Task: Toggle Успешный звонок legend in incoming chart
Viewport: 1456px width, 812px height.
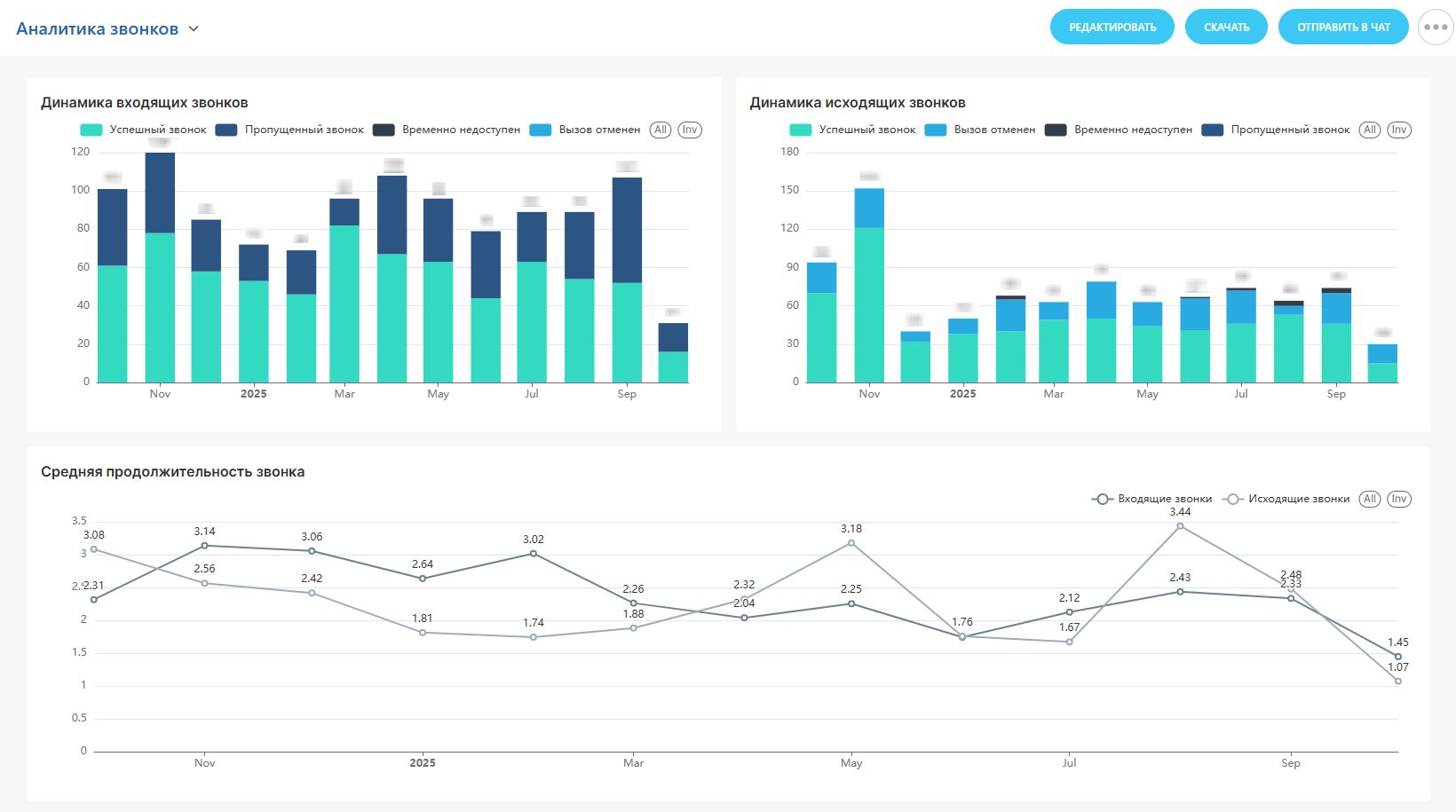Action: [144, 130]
